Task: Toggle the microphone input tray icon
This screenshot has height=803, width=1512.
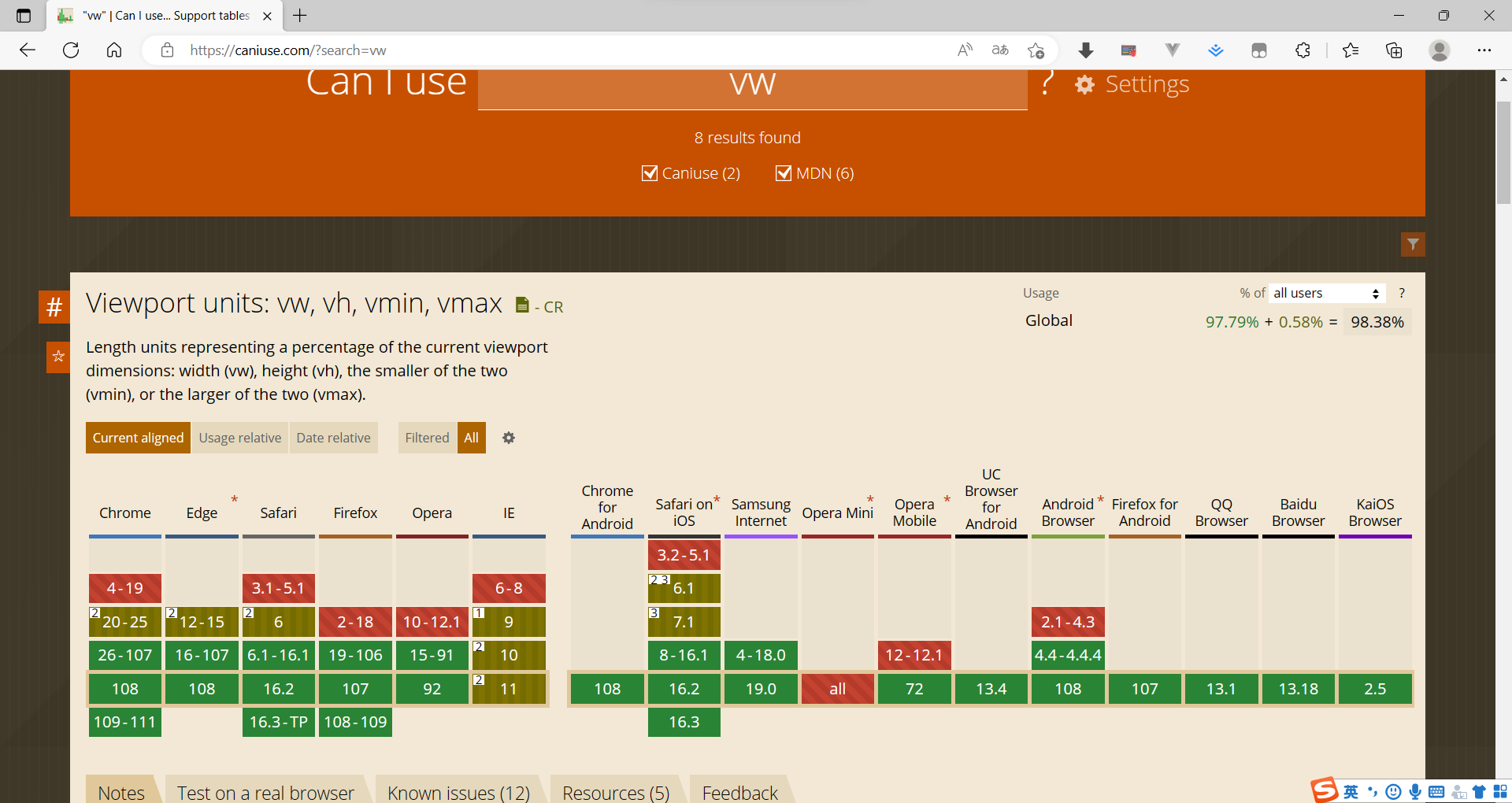Action: [x=1415, y=792]
